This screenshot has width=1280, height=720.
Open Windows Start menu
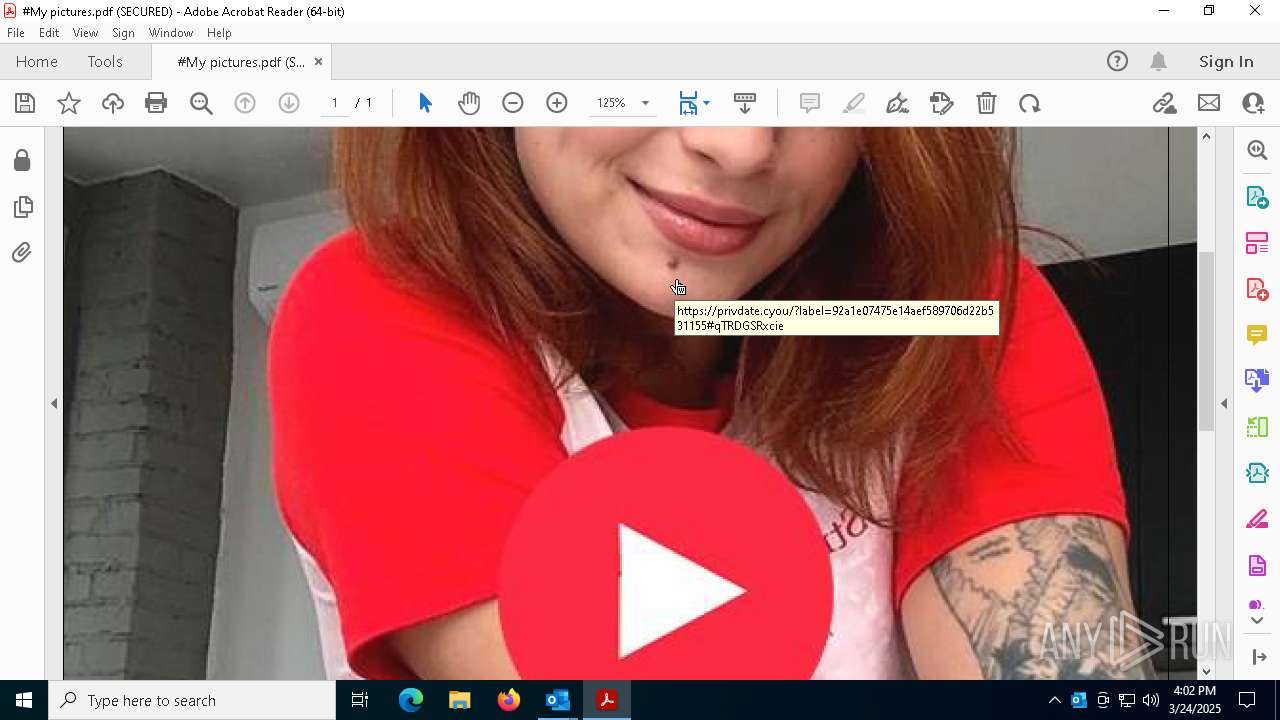point(24,700)
